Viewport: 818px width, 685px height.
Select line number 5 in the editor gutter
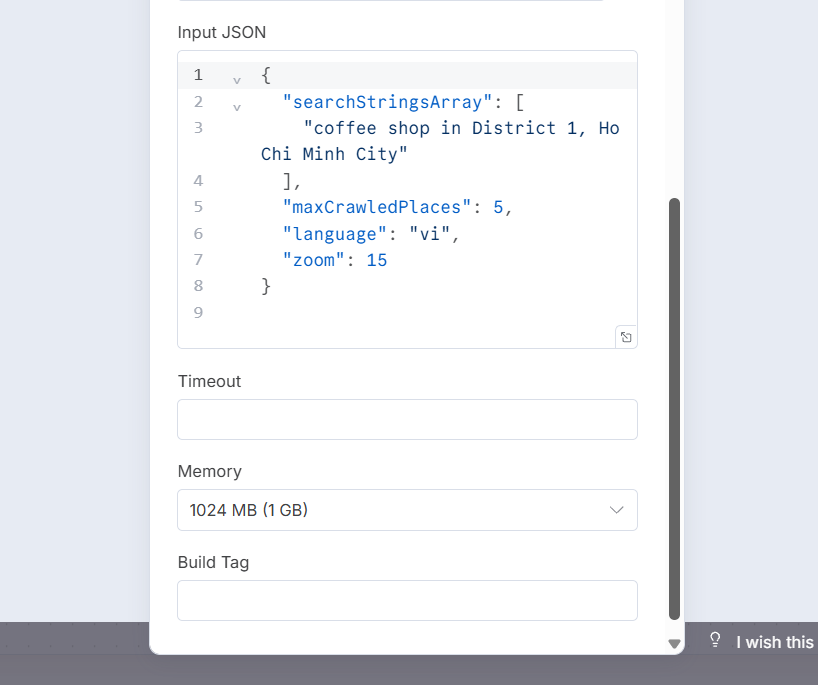[x=198, y=207]
